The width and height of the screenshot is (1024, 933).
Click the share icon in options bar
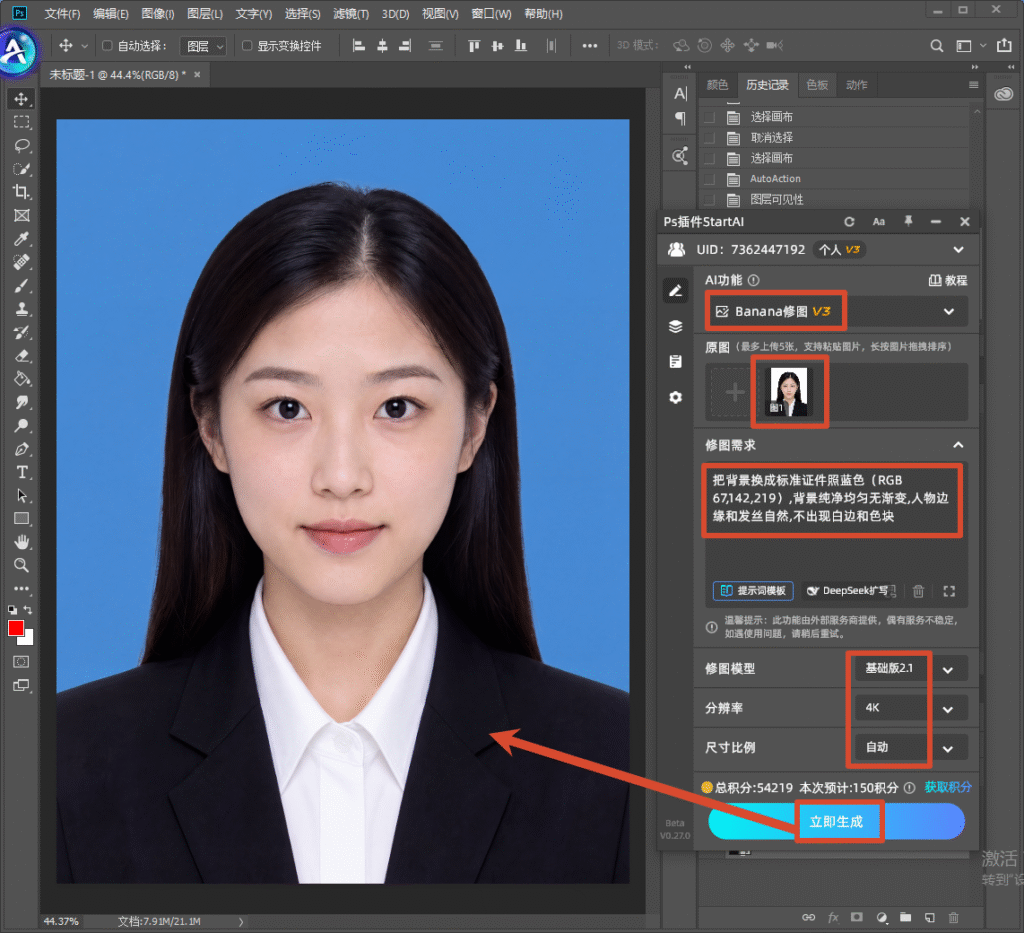(1004, 45)
